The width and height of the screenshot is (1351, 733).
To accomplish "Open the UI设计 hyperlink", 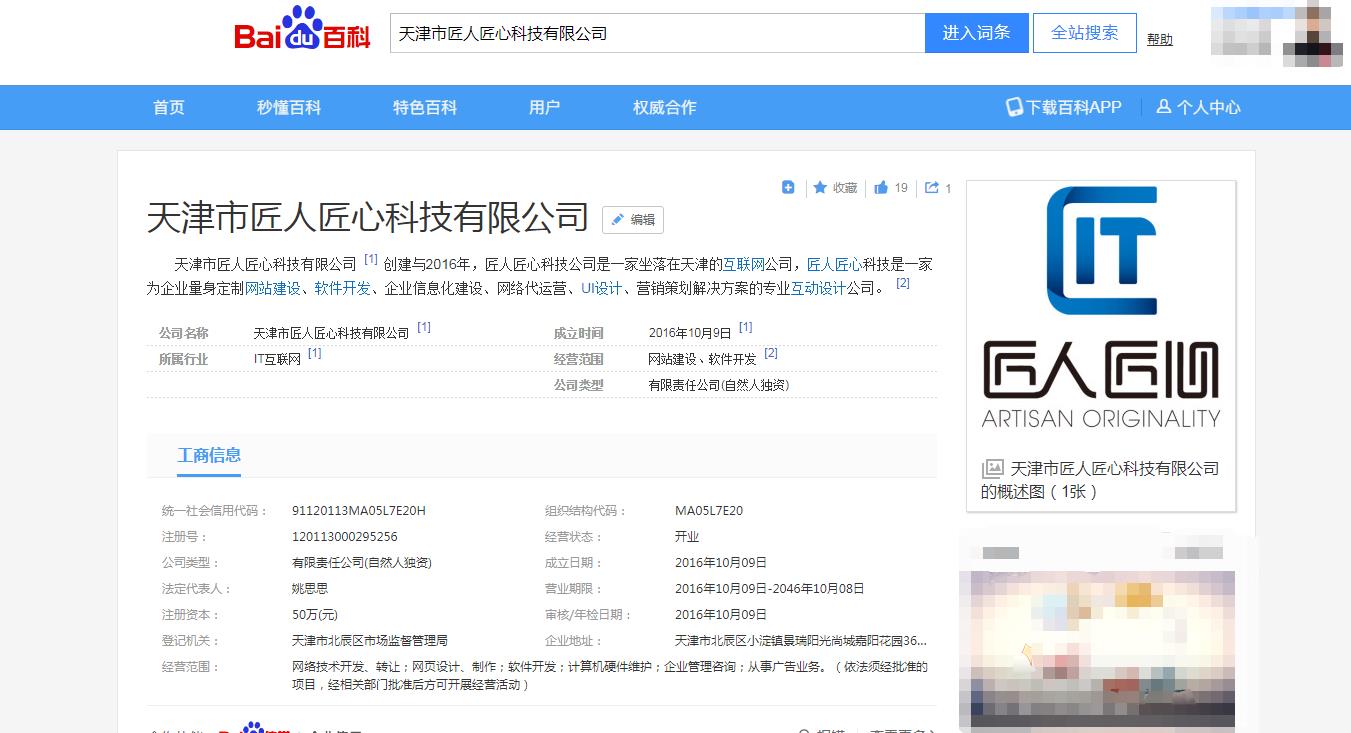I will point(602,288).
